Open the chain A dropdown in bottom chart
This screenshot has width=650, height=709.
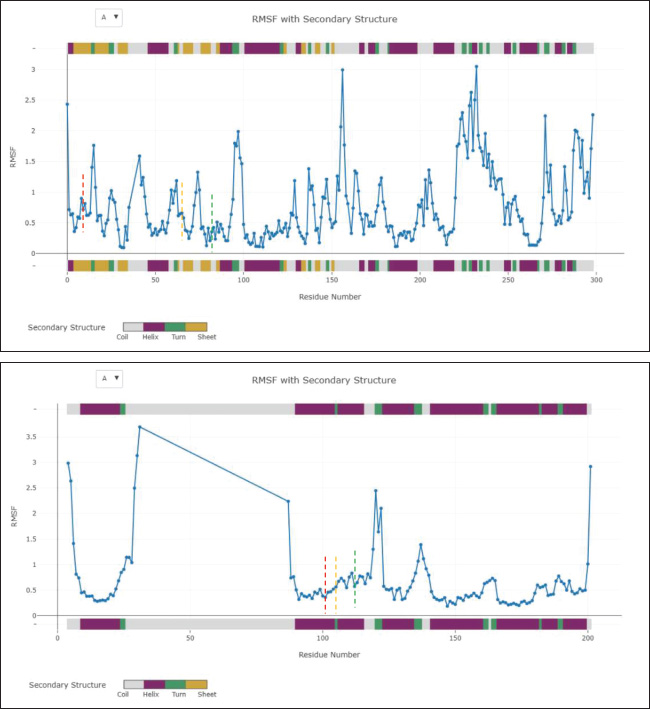[x=109, y=378]
